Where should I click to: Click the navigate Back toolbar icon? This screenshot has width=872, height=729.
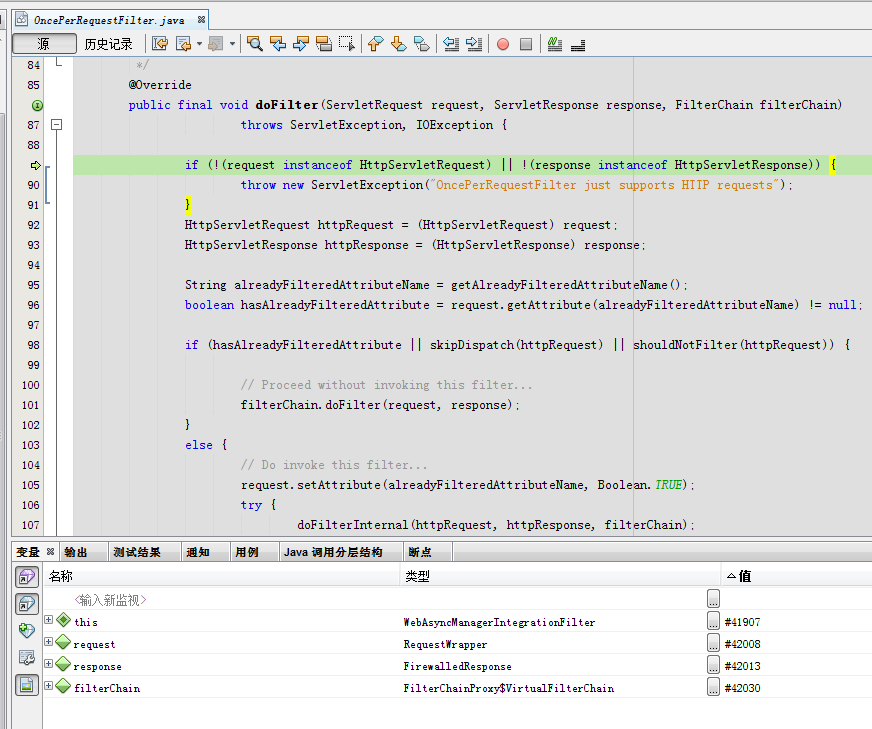pos(184,44)
